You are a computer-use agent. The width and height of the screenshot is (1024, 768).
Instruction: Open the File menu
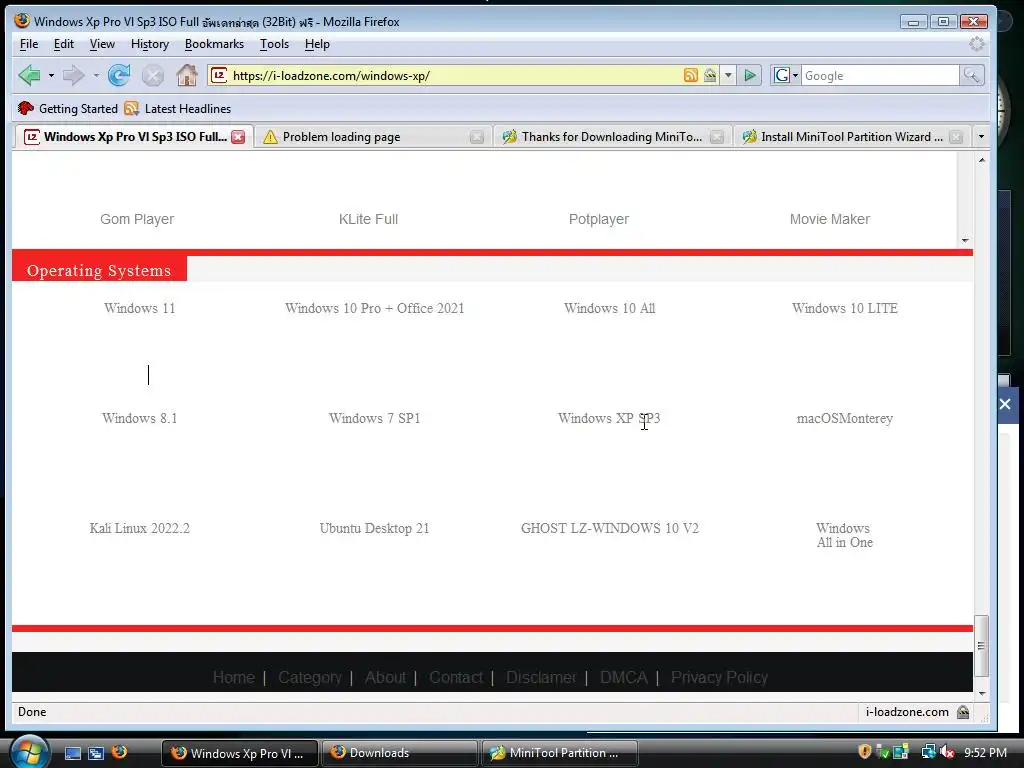tap(29, 44)
